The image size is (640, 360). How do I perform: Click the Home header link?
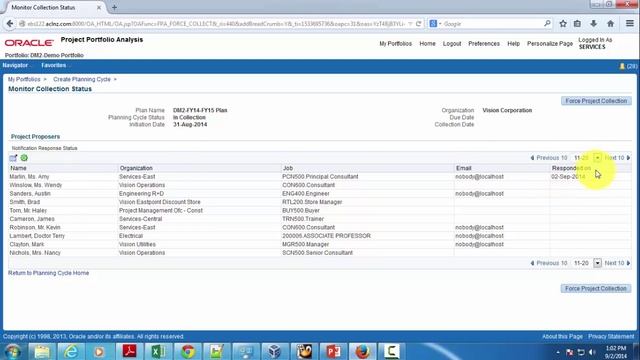tap(427, 44)
